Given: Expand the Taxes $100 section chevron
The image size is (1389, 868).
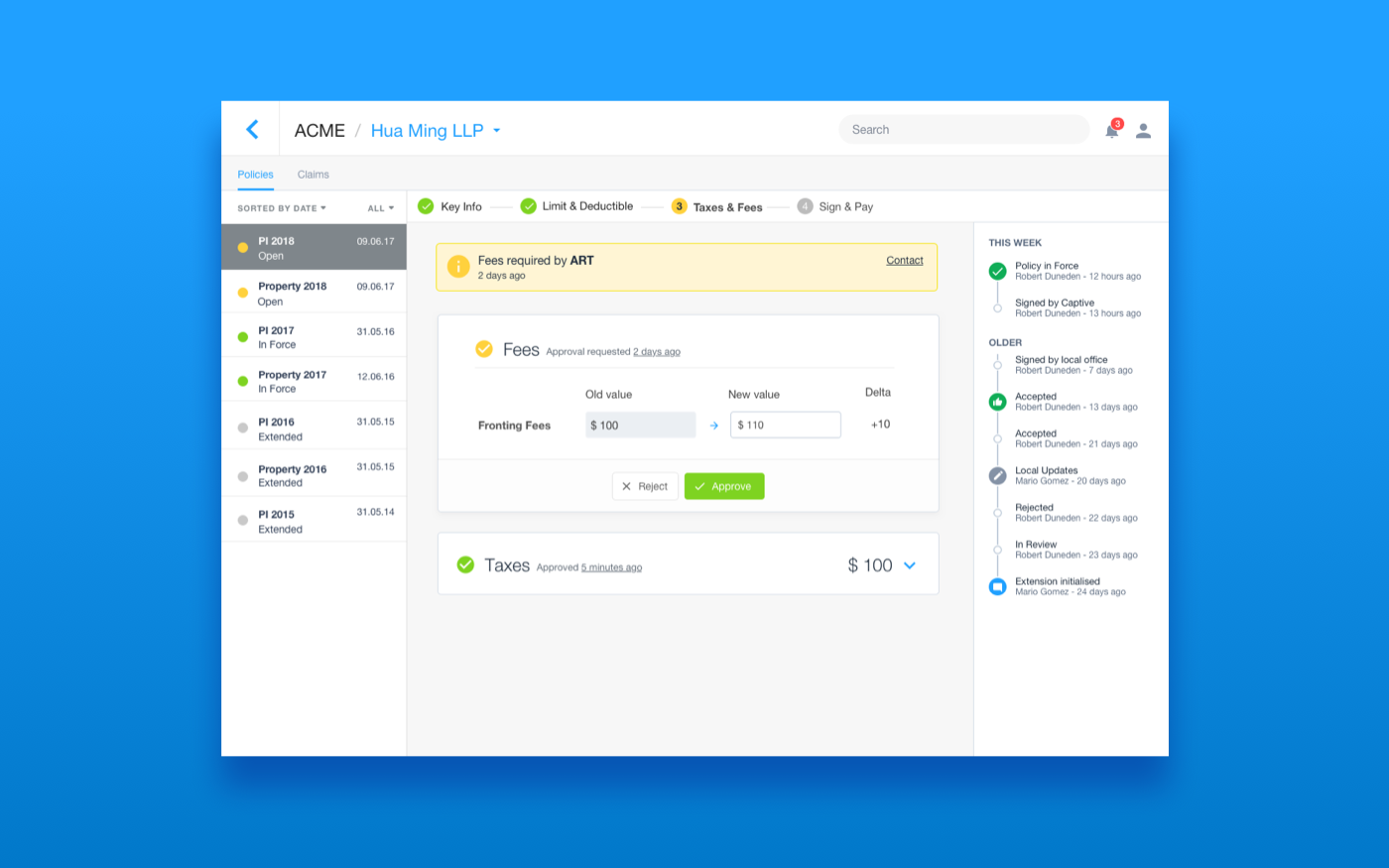Looking at the screenshot, I should point(910,564).
